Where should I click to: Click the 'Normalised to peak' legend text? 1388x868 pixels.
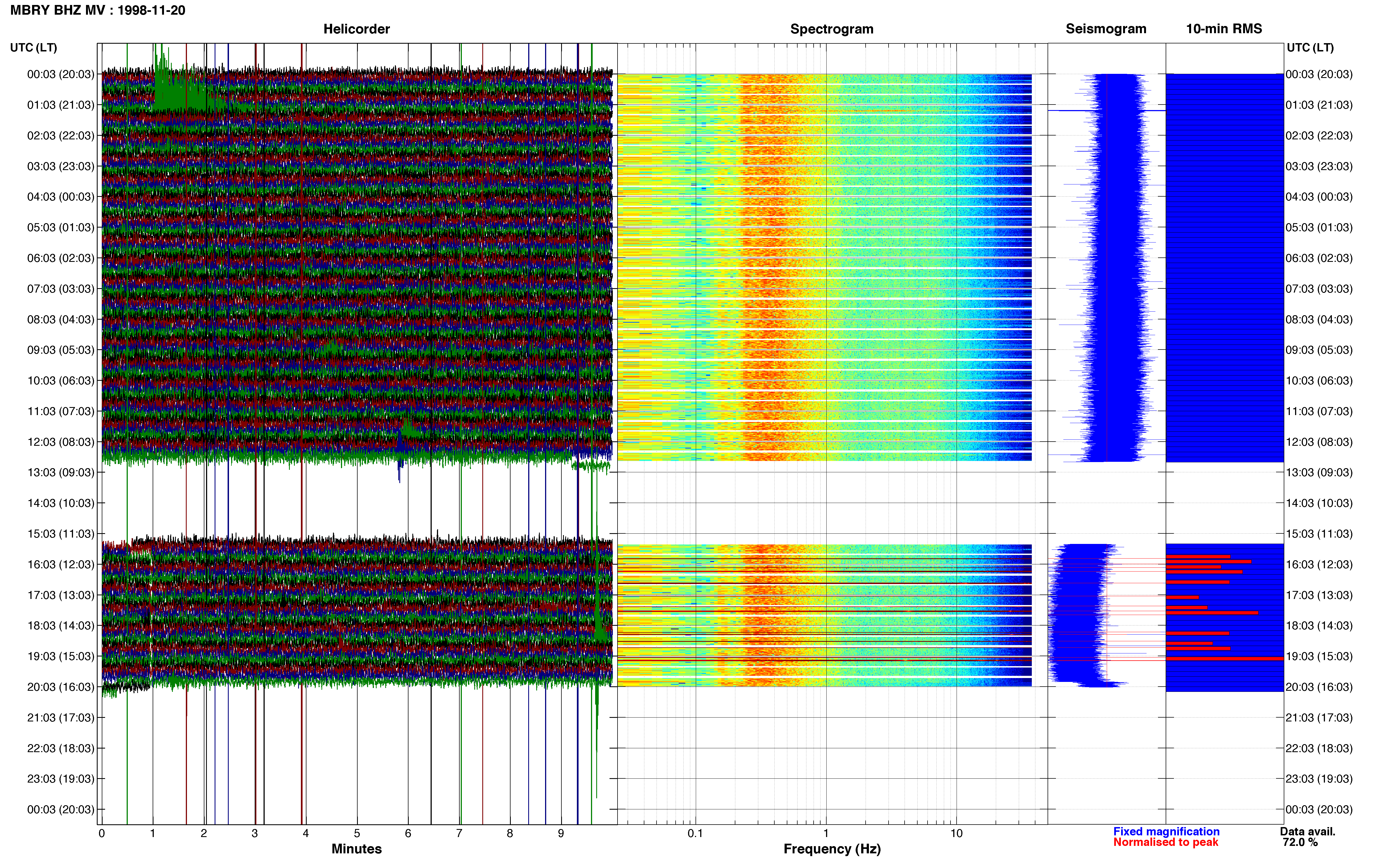[1165, 842]
